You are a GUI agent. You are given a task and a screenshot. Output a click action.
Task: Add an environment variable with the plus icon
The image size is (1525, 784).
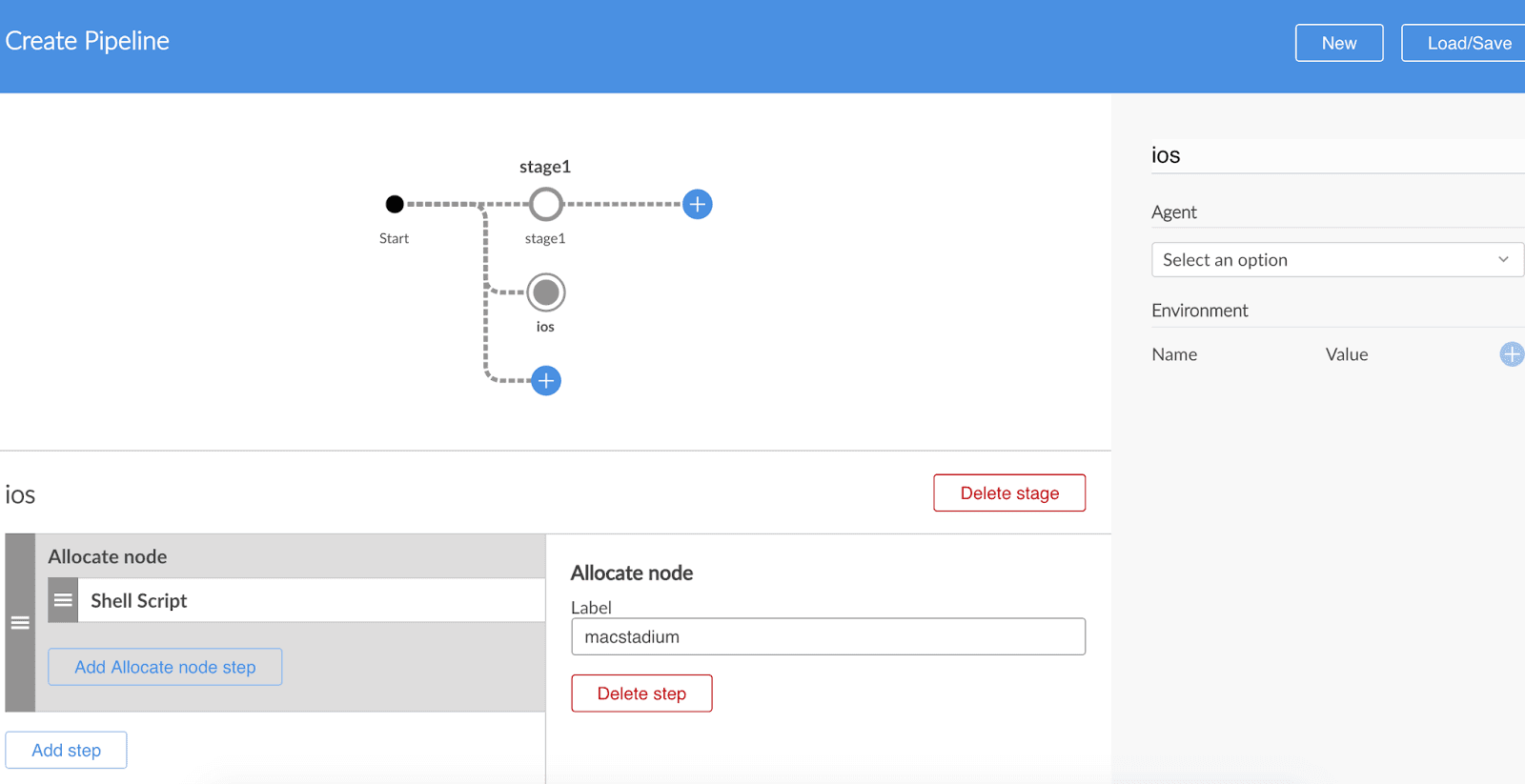coord(1511,354)
